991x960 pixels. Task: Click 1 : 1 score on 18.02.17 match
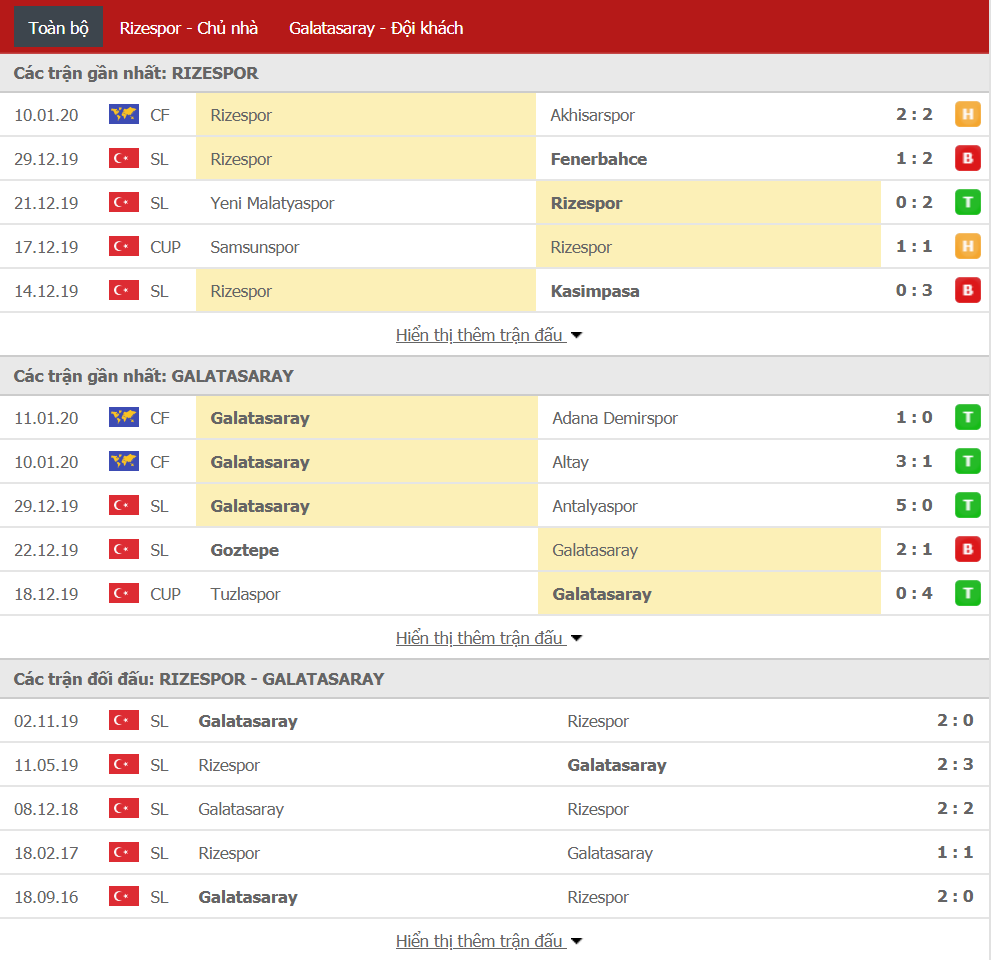tap(955, 852)
